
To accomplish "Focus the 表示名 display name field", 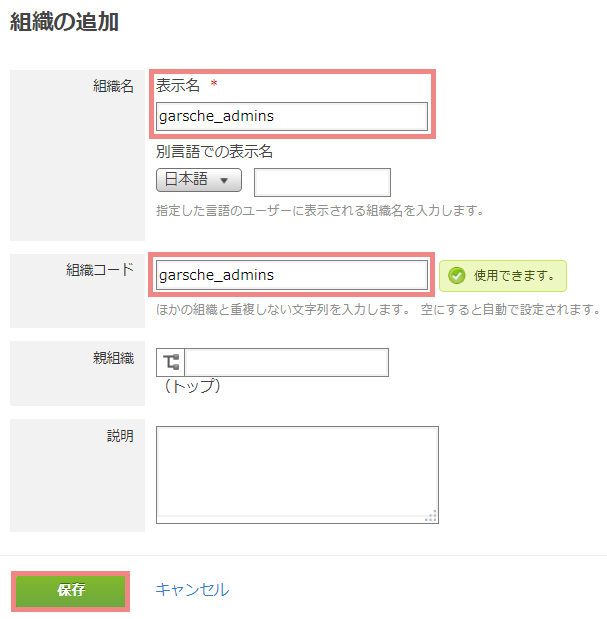I will pyautogui.click(x=292, y=116).
